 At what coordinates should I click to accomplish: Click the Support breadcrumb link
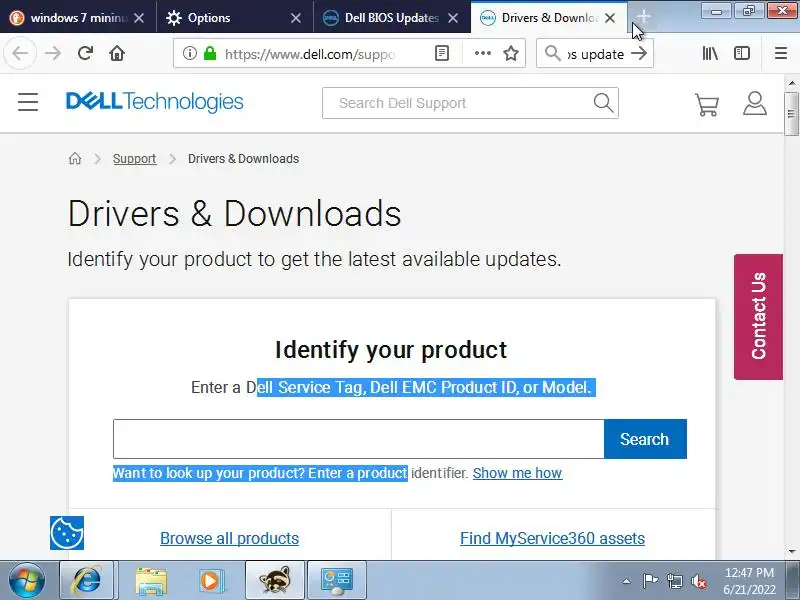[x=134, y=159]
